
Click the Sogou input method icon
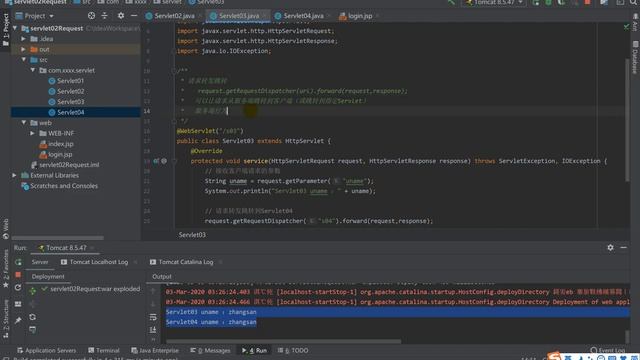click(553, 356)
